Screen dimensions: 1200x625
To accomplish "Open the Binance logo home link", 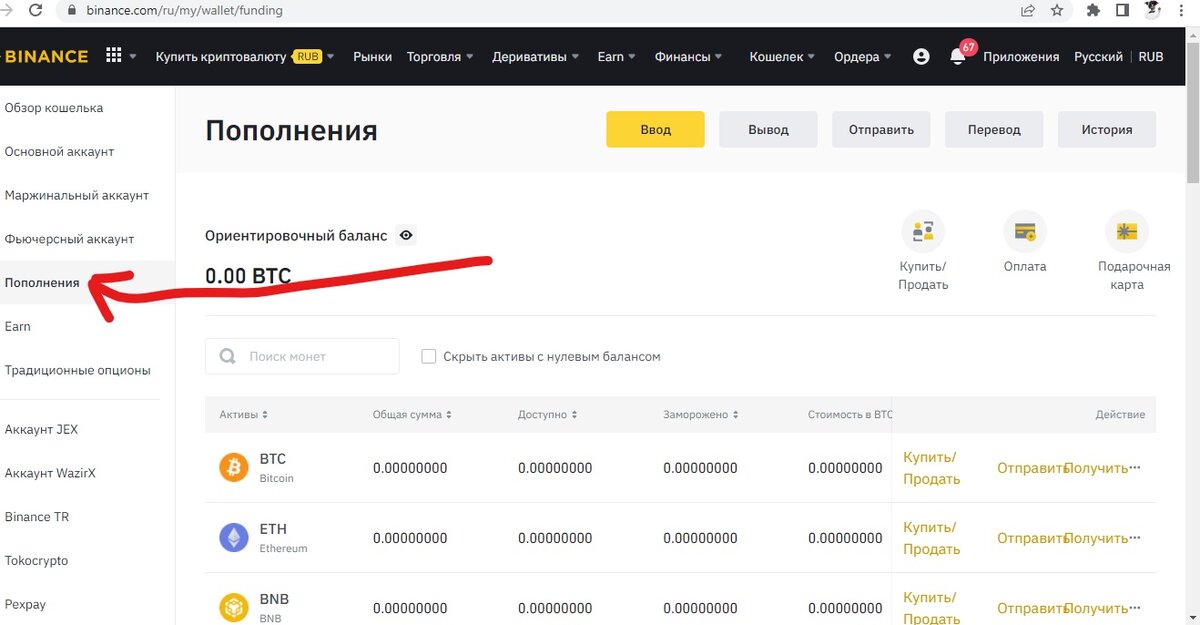I will tap(46, 57).
